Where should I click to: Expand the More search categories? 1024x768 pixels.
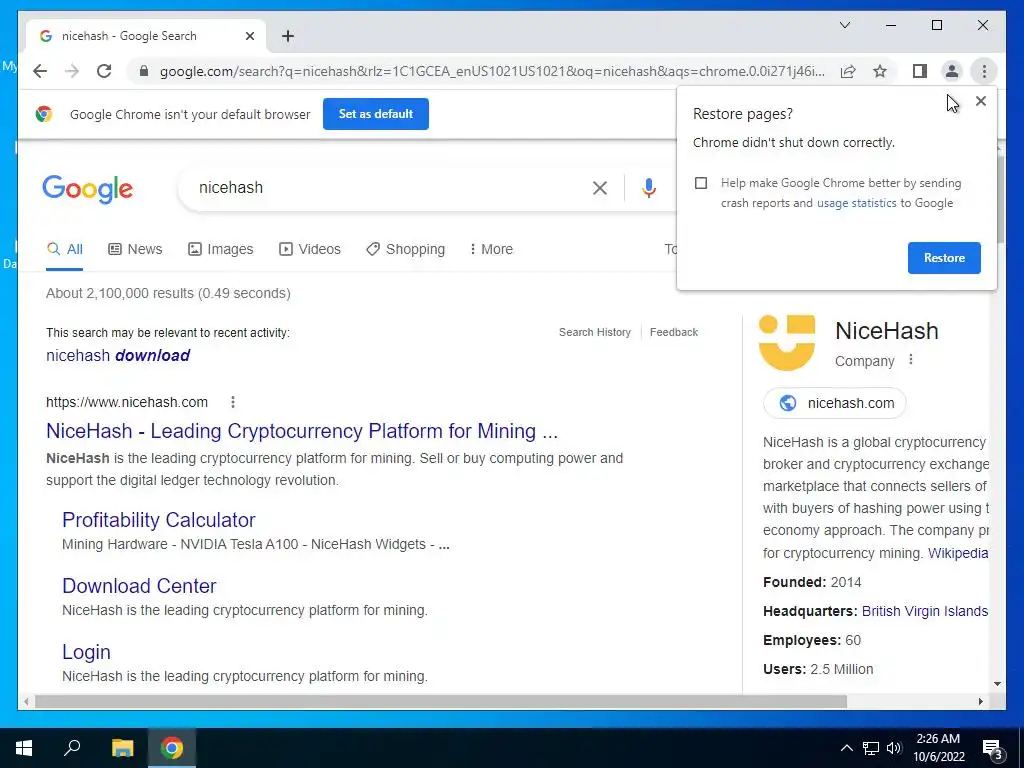[491, 249]
